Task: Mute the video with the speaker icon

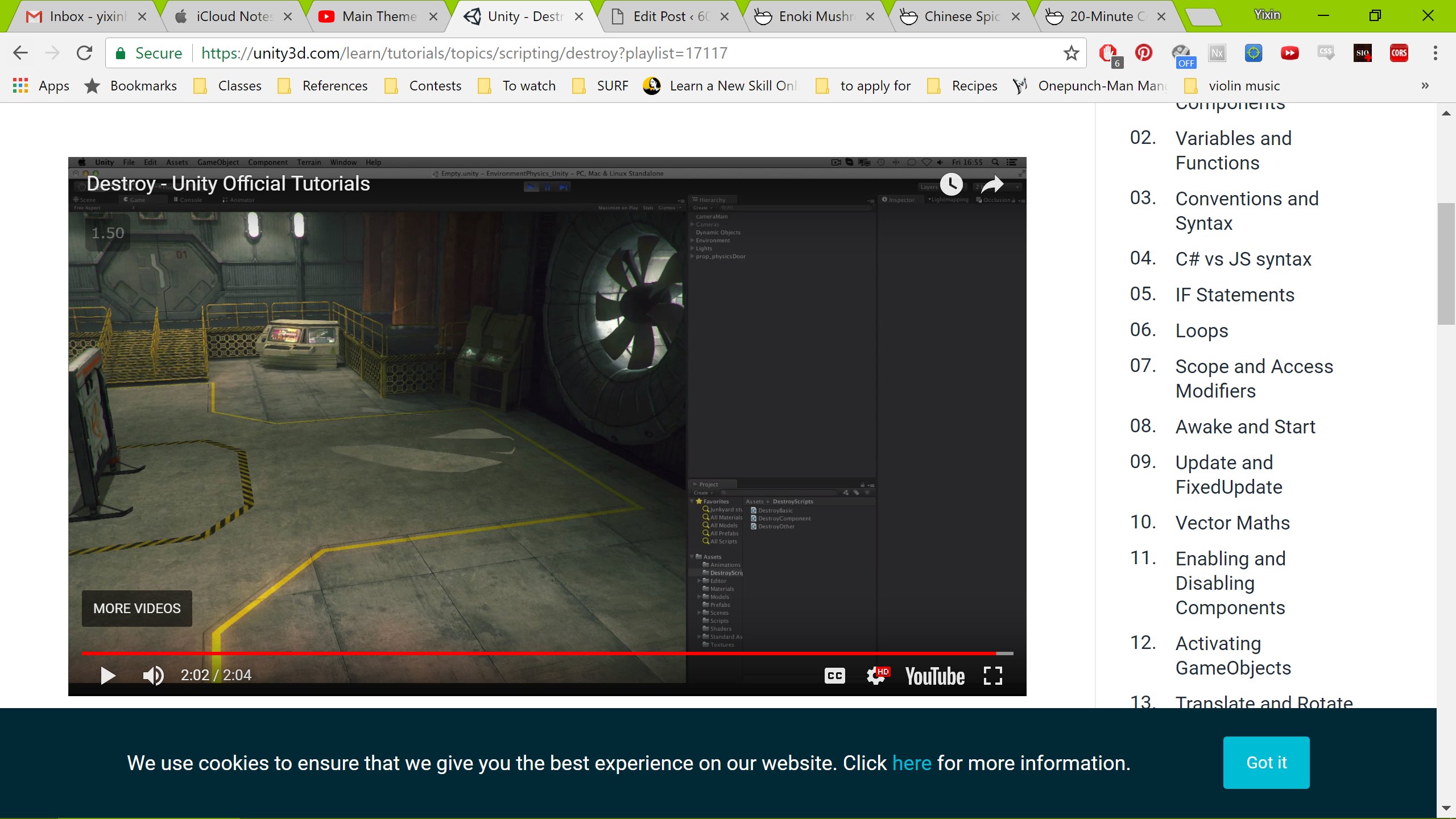Action: pos(153,675)
